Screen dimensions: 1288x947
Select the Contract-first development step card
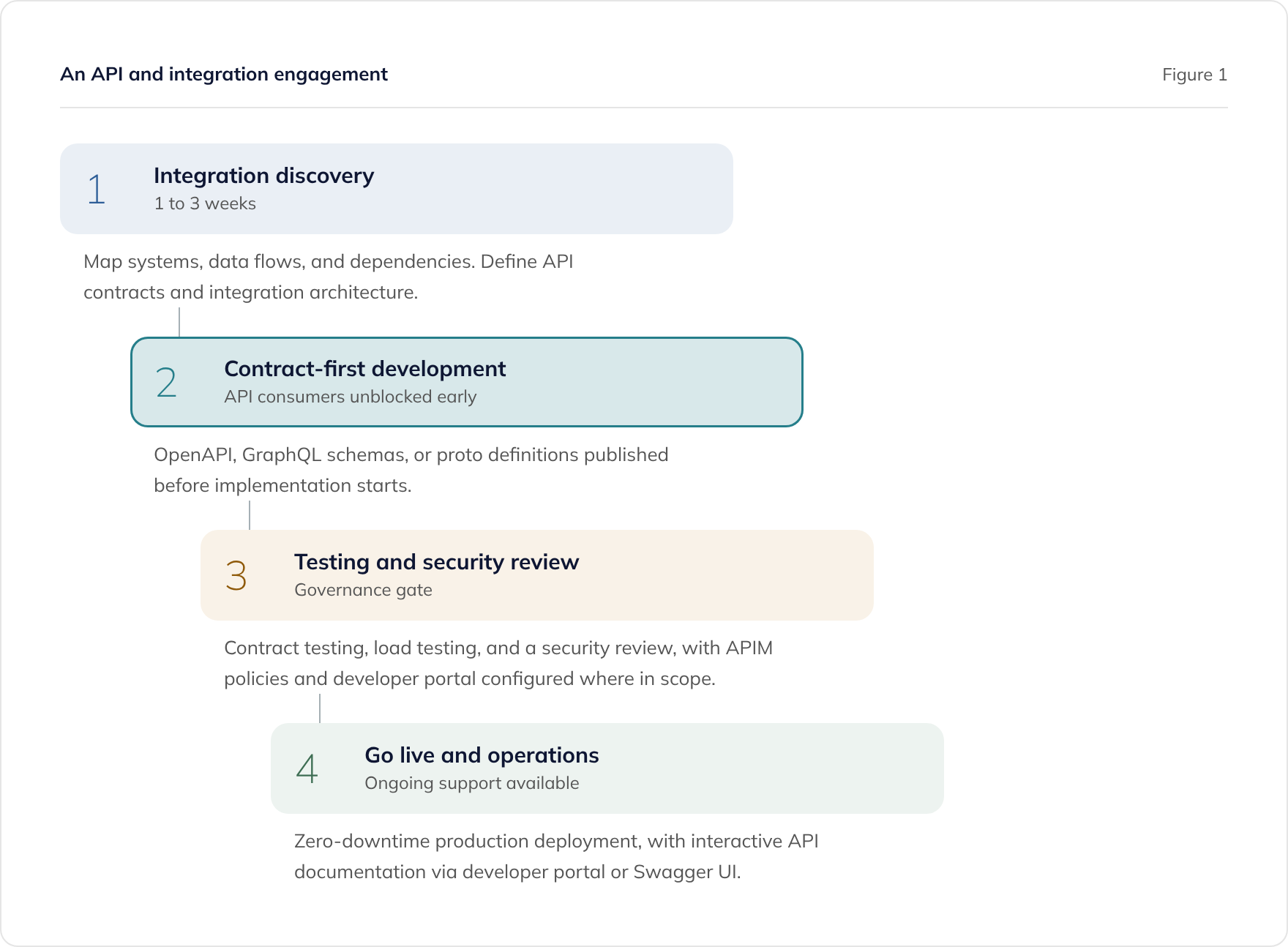466,382
